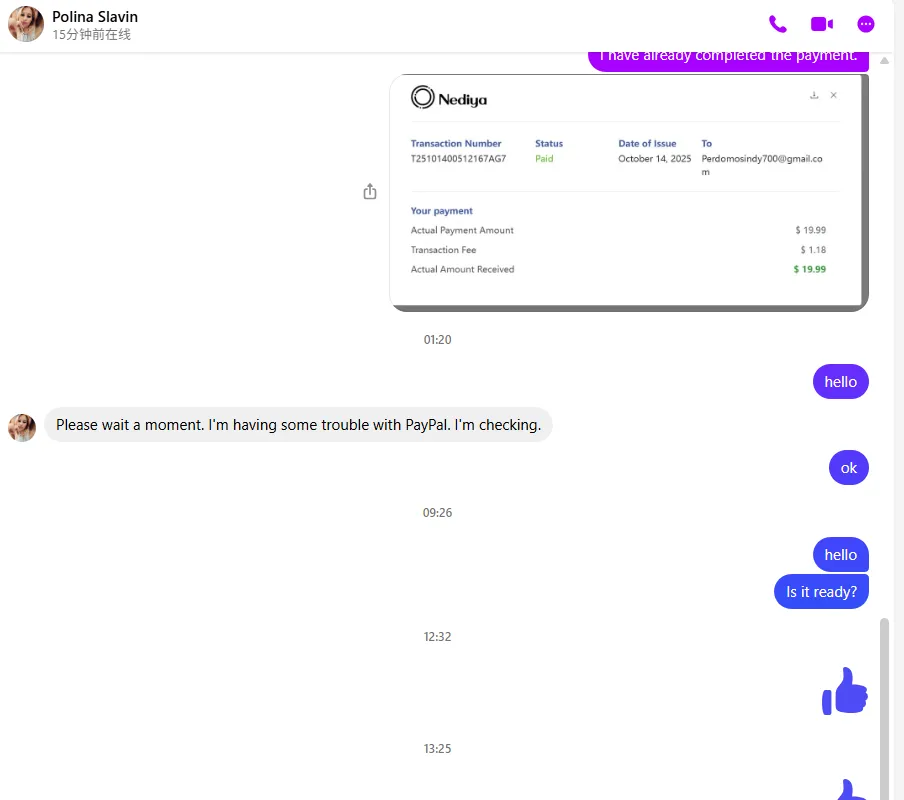Click the download icon in the receipt

coord(814,95)
